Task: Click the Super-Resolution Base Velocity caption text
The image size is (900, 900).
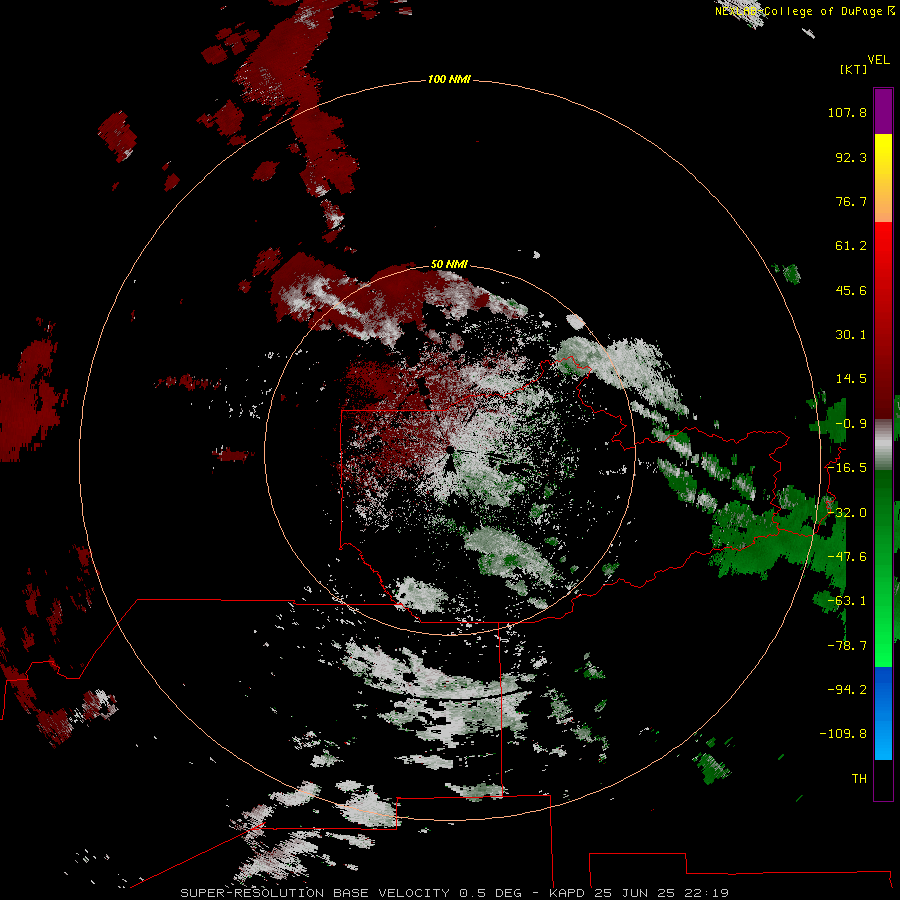Action: 455,893
